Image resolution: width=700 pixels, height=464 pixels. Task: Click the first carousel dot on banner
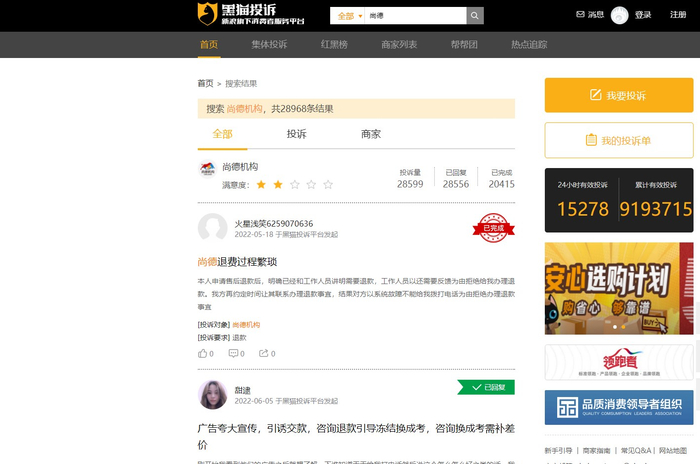click(615, 327)
